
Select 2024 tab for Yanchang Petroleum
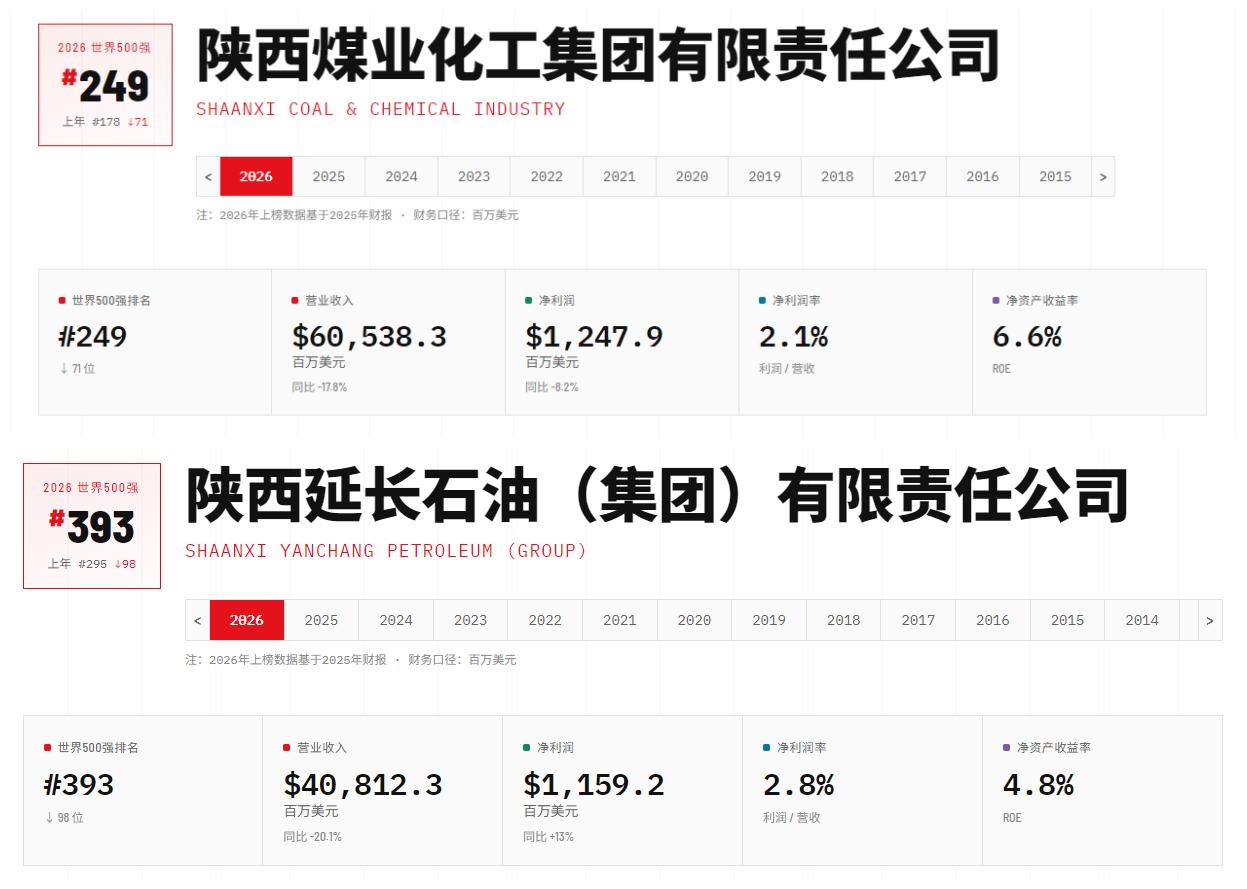pyautogui.click(x=396, y=620)
